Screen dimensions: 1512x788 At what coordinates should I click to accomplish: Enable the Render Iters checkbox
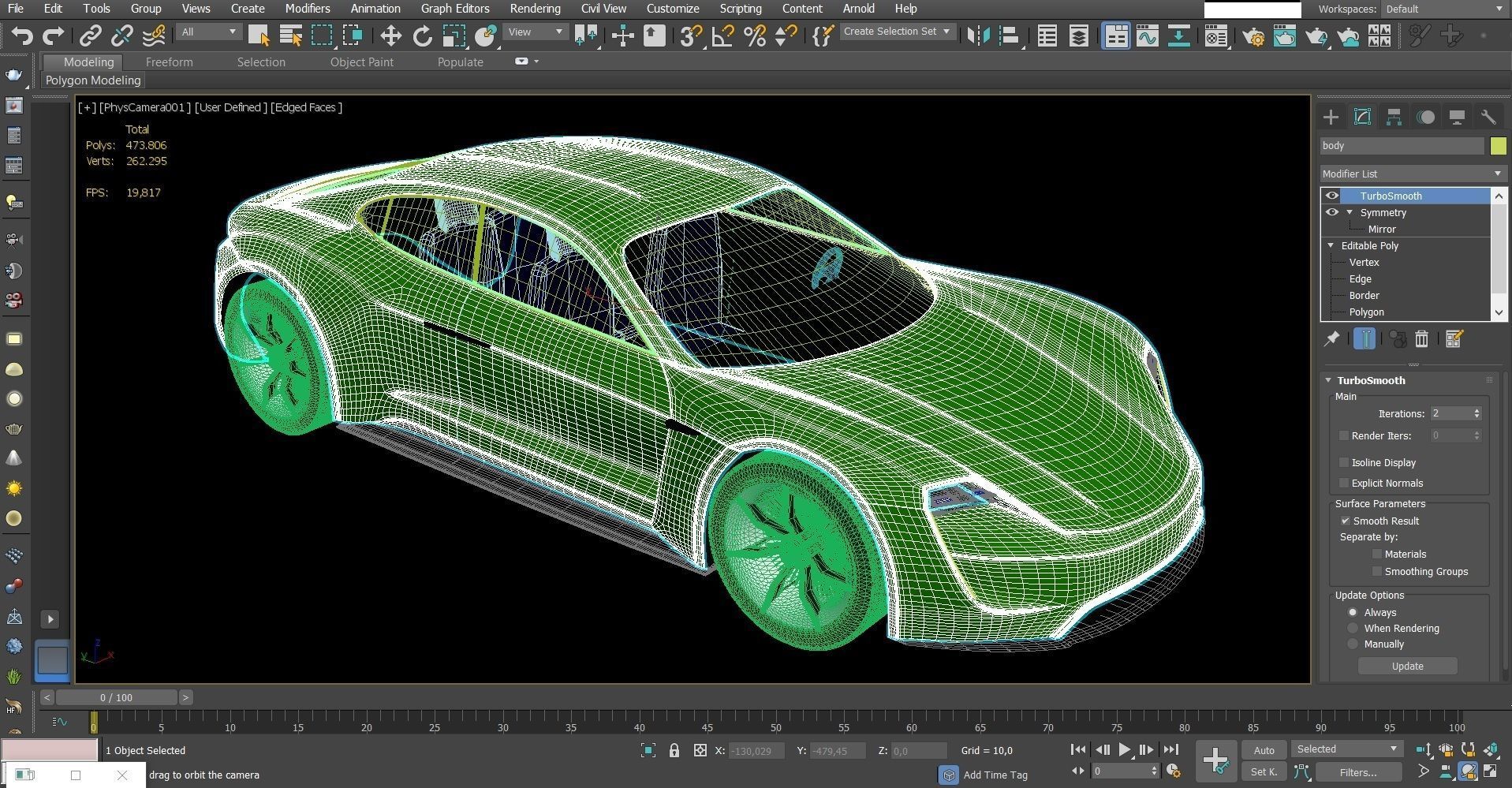tap(1344, 435)
